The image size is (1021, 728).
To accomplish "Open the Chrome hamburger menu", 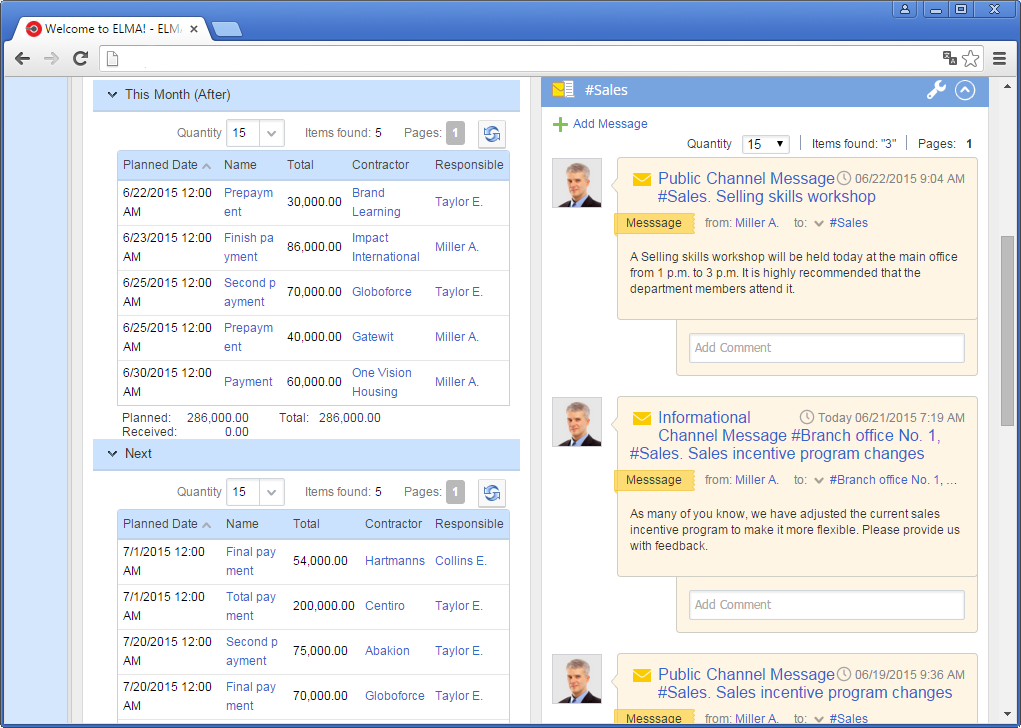I will tap(1000, 59).
